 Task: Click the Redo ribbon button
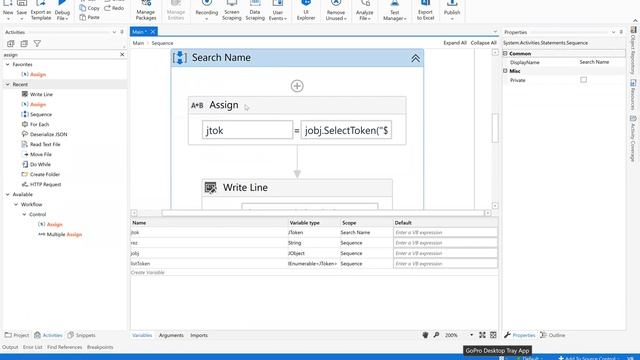[x=114, y=8]
